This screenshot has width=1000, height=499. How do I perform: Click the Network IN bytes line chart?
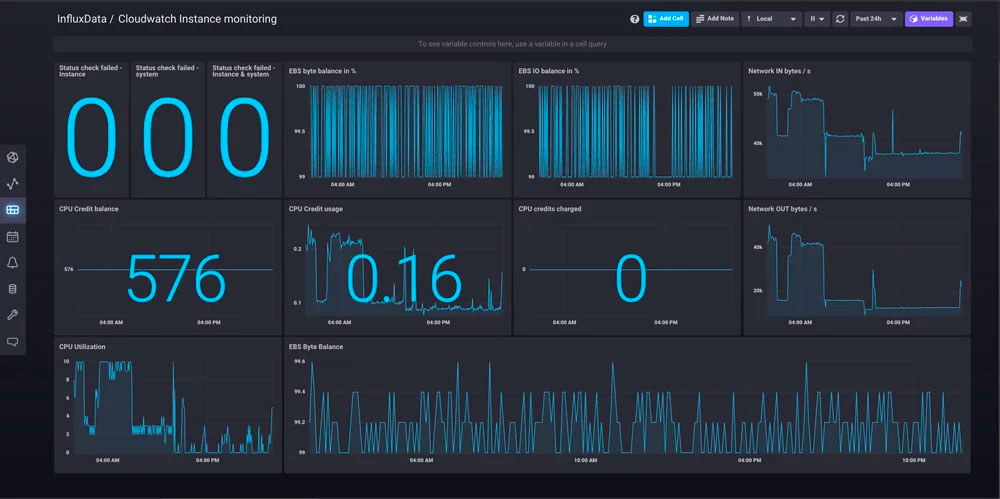tap(864, 131)
